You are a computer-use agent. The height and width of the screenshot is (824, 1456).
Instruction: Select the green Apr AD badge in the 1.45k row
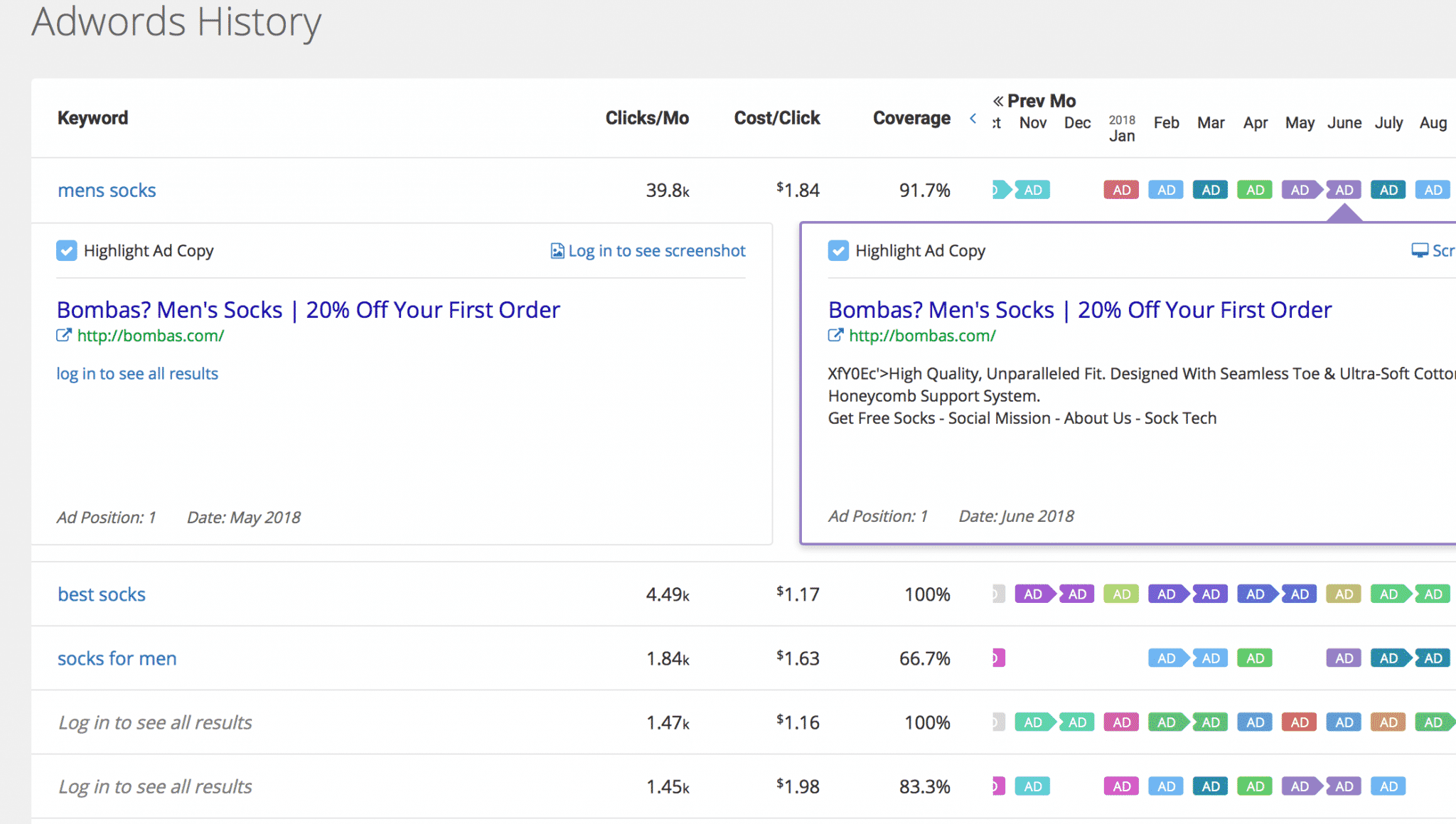click(1255, 786)
